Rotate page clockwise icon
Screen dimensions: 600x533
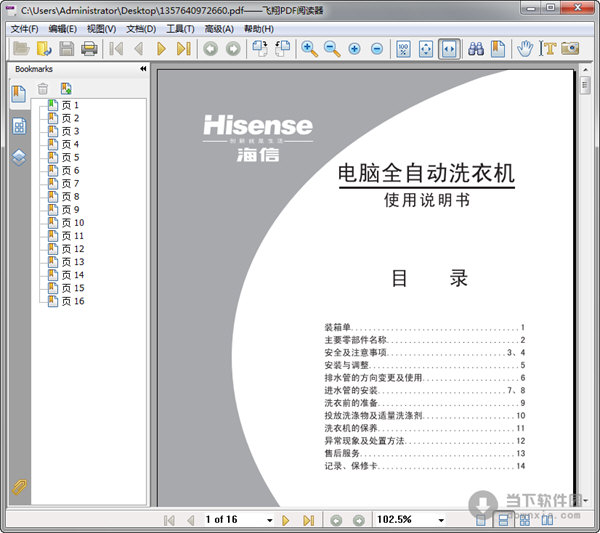click(x=260, y=49)
